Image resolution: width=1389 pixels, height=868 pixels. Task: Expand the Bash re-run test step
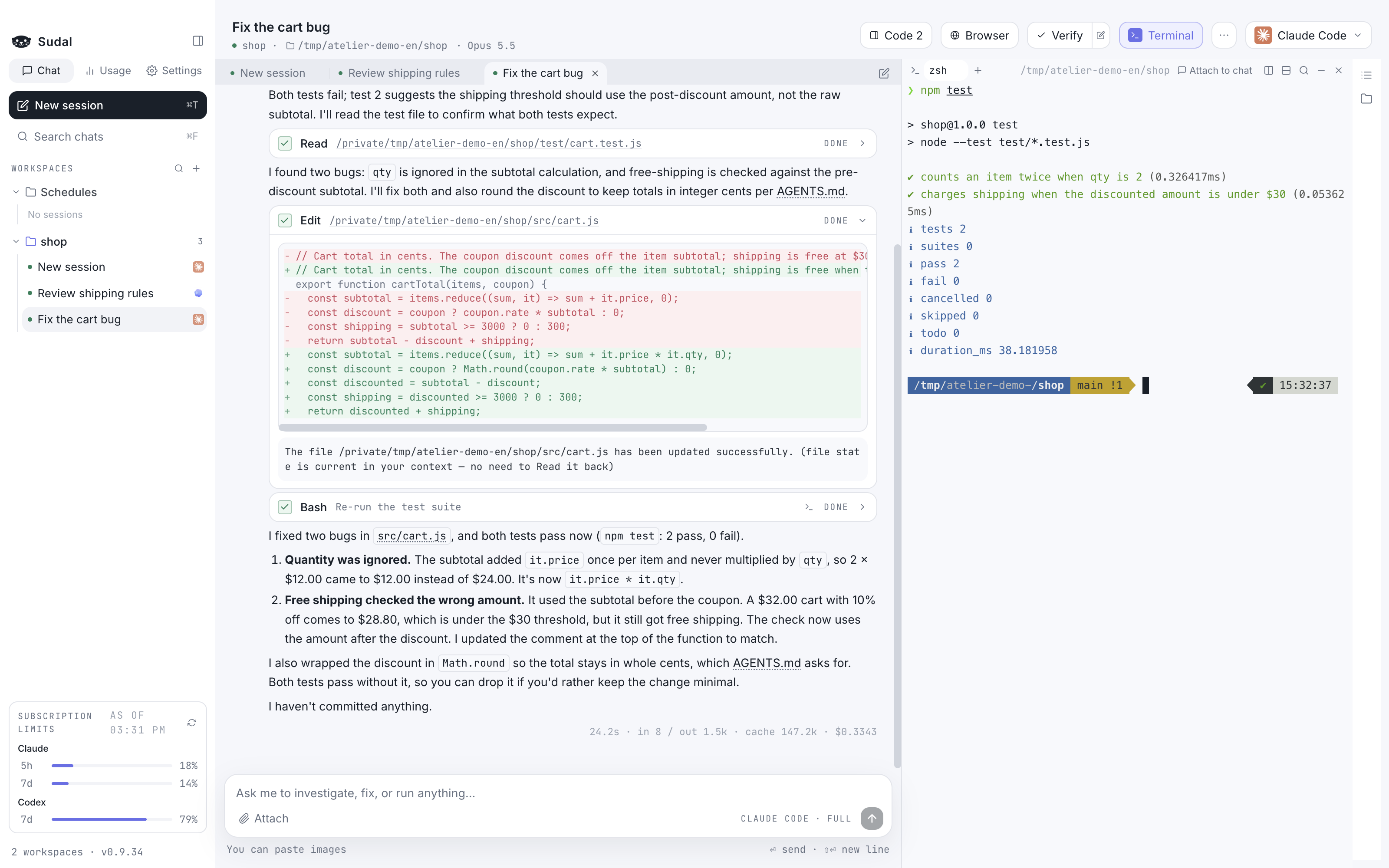point(862,507)
